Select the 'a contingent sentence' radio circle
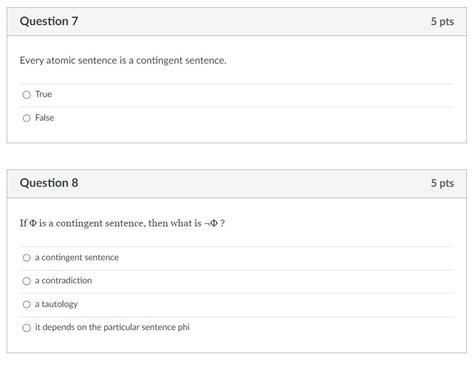This screenshot has width=474, height=367. click(x=27, y=258)
